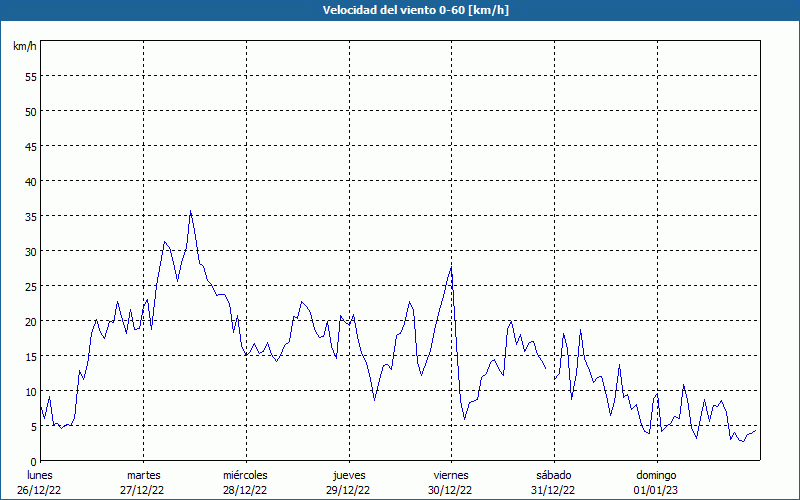Viewport: 800px width, 500px height.
Task: Select the 'martes' day label
Action: [x=143, y=475]
